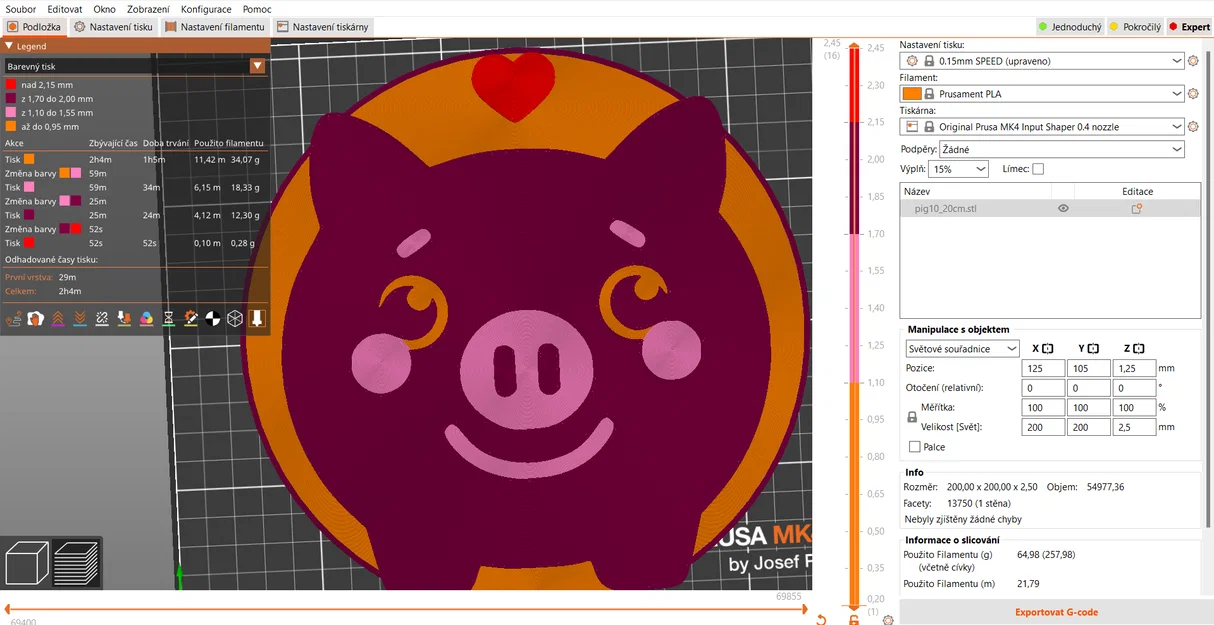This screenshot has width=1214, height=625.
Task: Open the Editovat menu
Action: (x=65, y=9)
